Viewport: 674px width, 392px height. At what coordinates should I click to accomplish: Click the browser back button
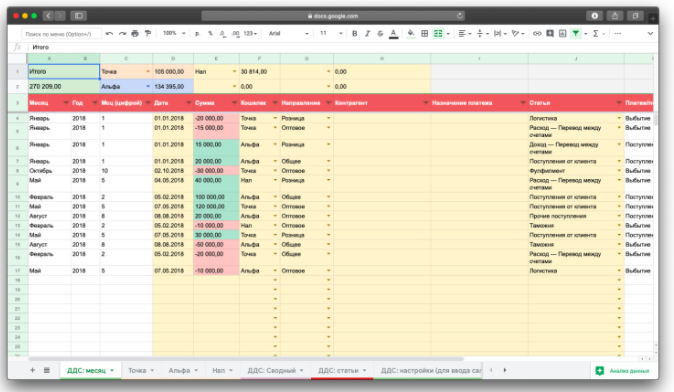point(48,16)
